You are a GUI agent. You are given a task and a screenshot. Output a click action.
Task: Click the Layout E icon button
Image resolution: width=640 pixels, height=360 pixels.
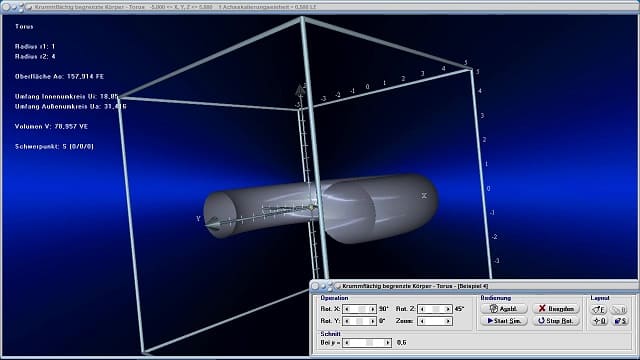[599, 310]
